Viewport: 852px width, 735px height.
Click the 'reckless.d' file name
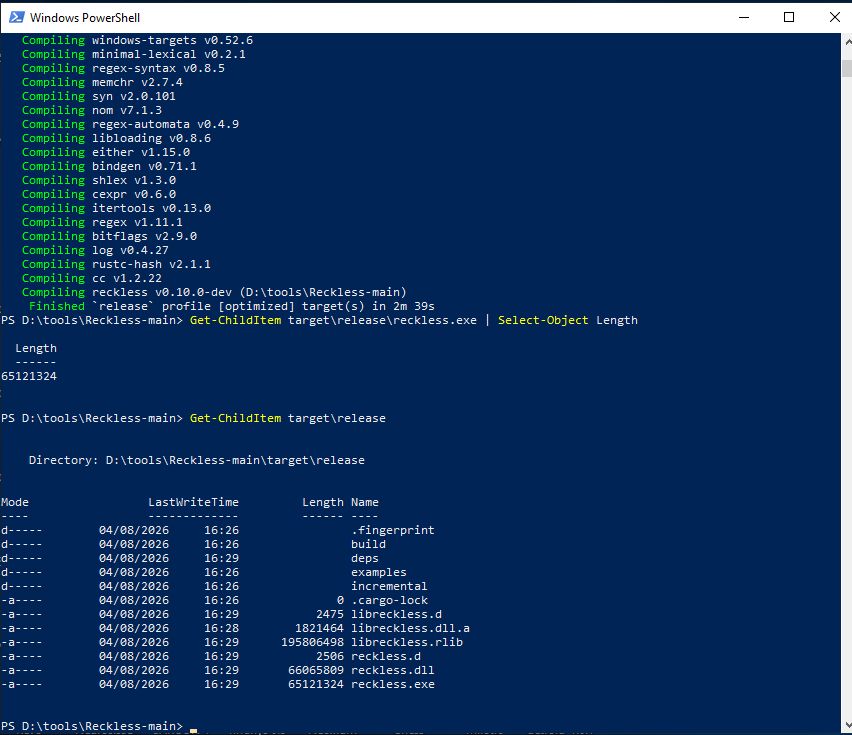pyautogui.click(x=386, y=656)
